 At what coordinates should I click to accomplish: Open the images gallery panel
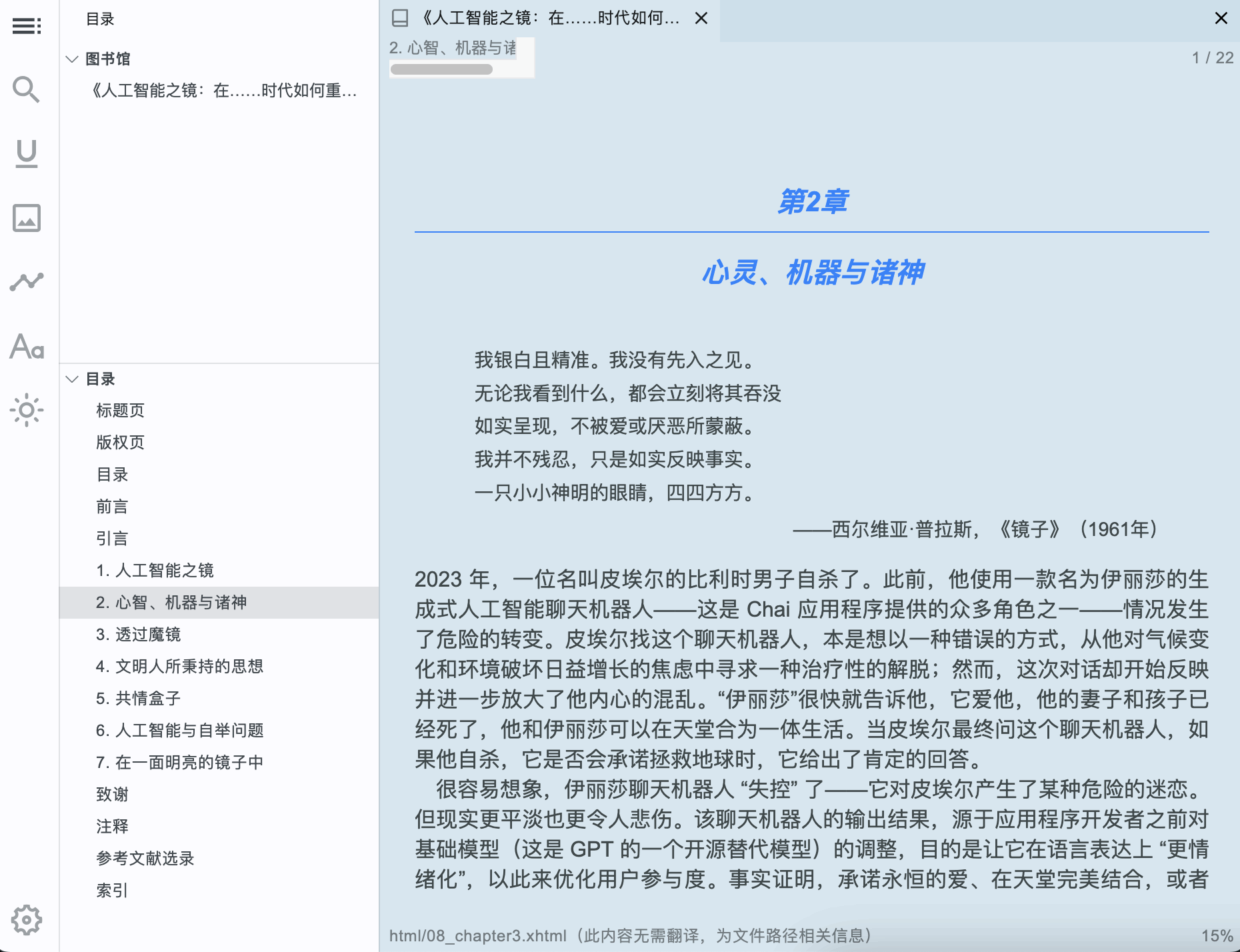pyautogui.click(x=27, y=217)
